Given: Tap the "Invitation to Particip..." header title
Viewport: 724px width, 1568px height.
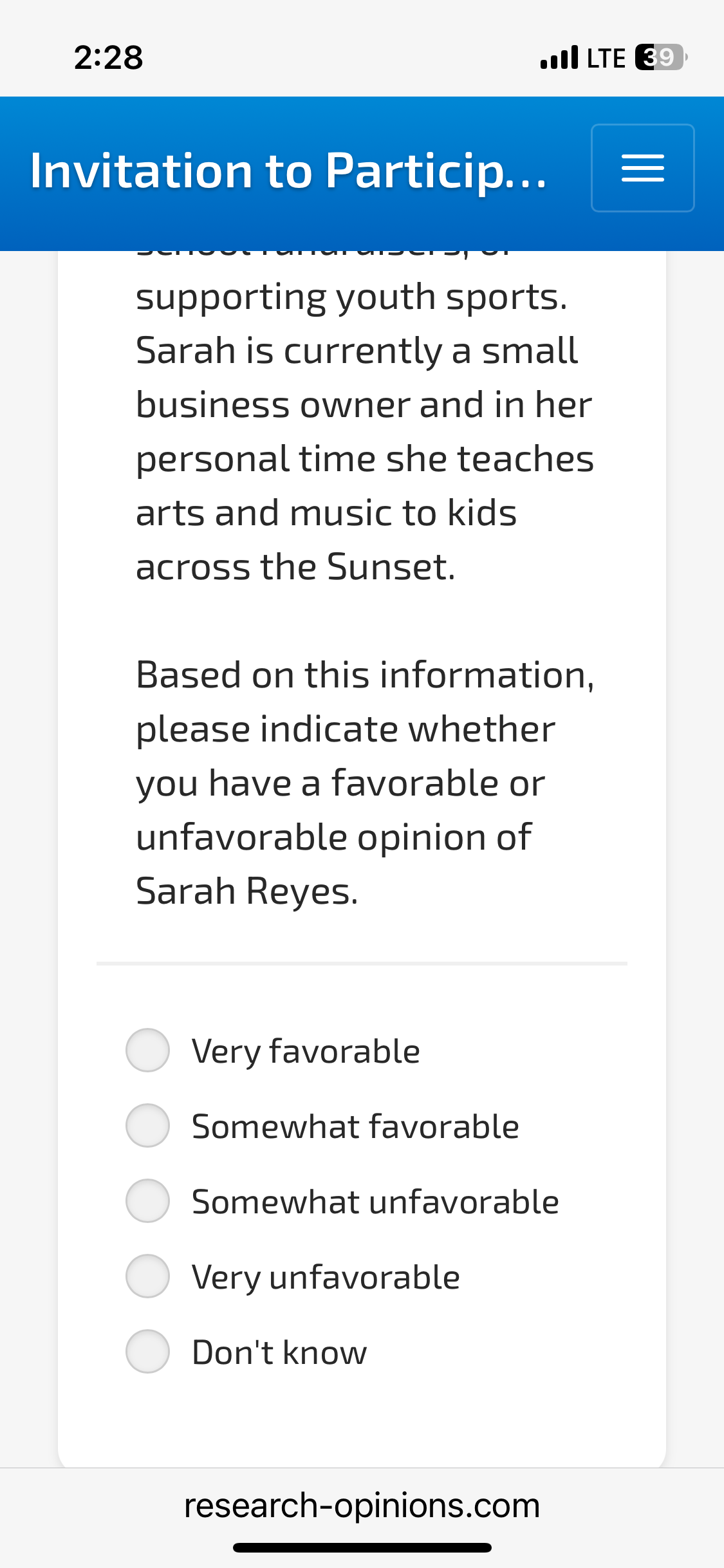Looking at the screenshot, I should click(x=288, y=171).
